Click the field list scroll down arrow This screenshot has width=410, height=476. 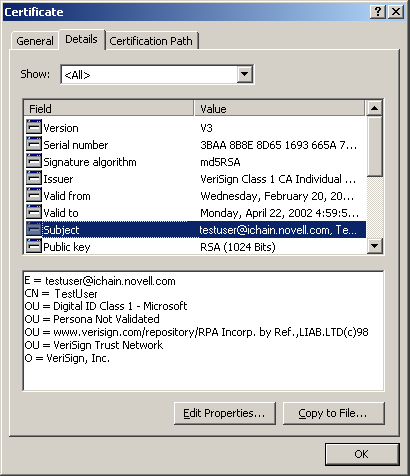click(x=374, y=246)
